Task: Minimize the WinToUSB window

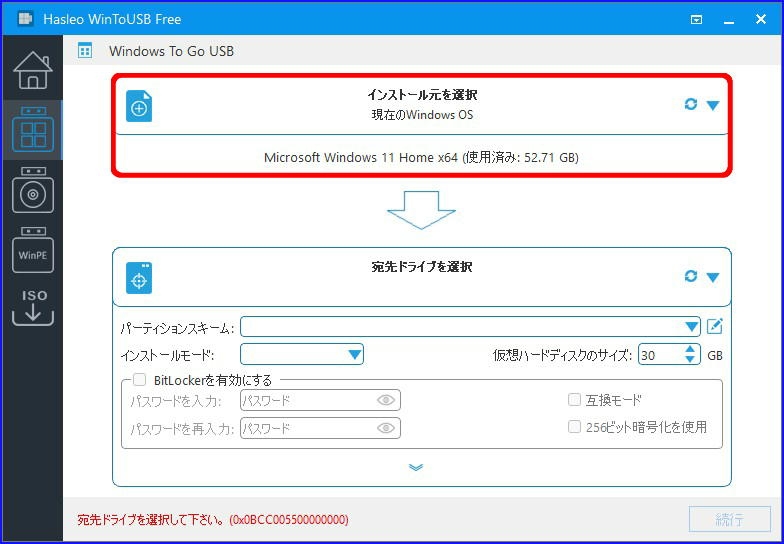Action: point(729,20)
